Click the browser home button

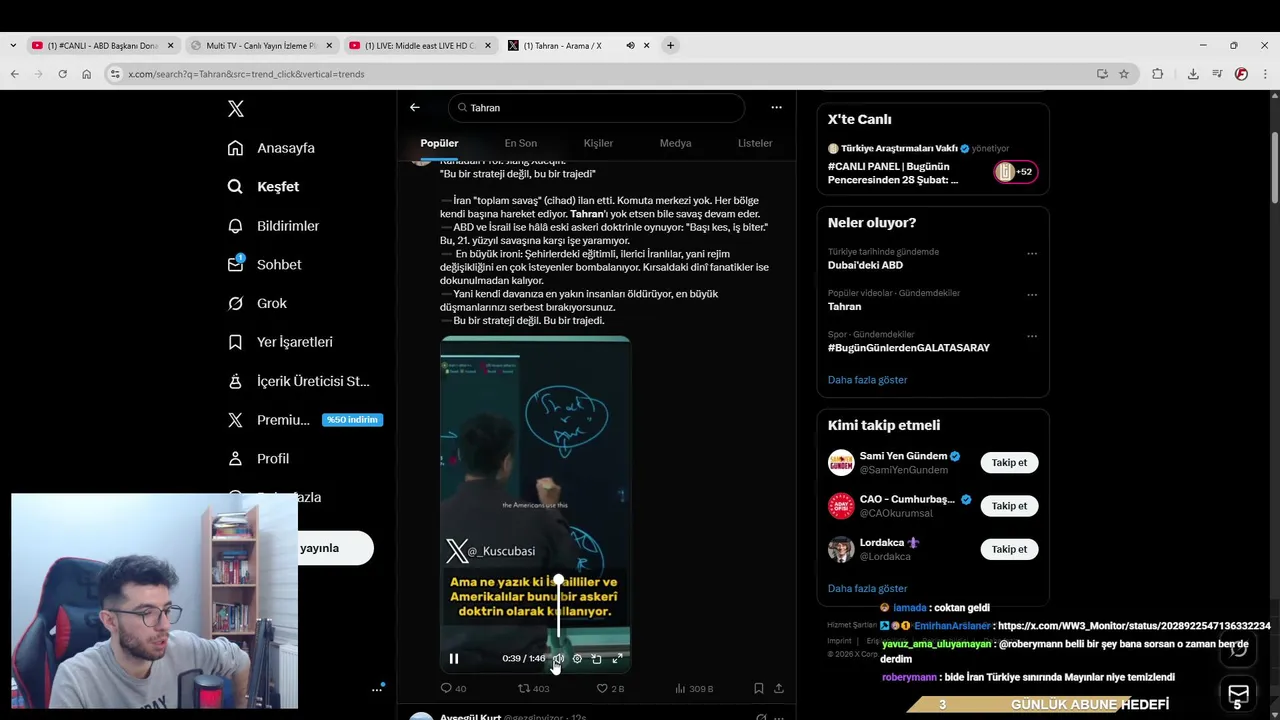[x=87, y=74]
